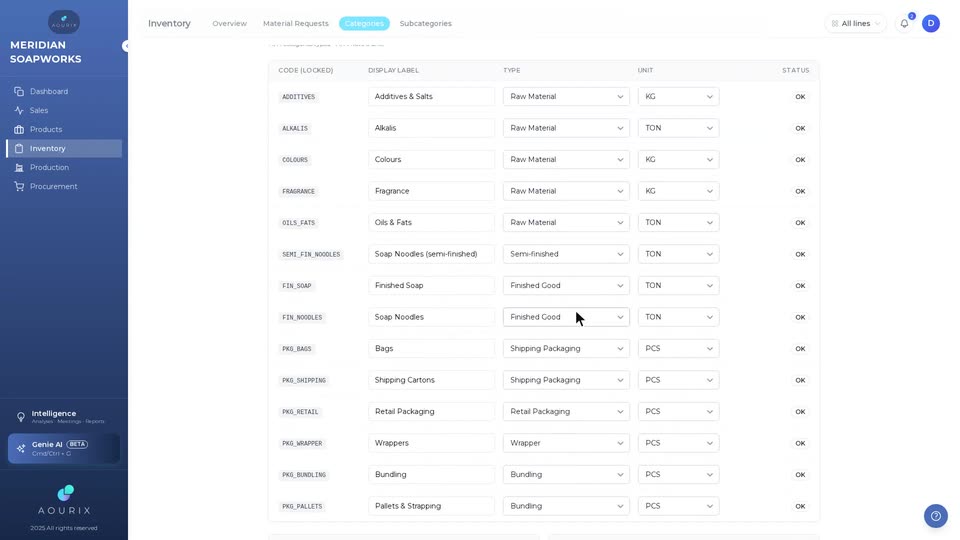Open Unit dropdown for Pallets & Strapping
The width and height of the screenshot is (960, 540).
[x=678, y=506]
